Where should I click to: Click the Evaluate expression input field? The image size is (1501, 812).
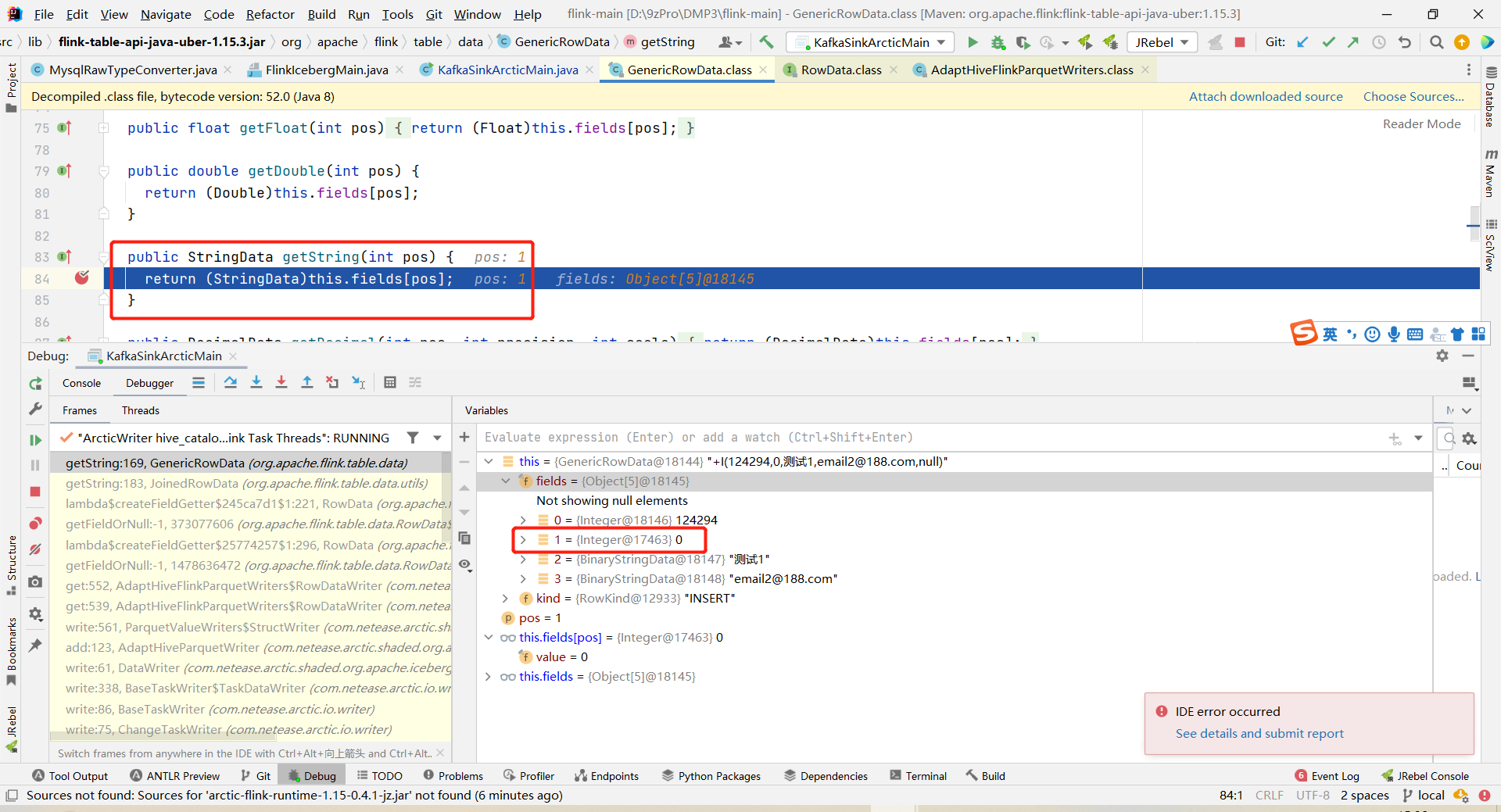(x=930, y=438)
